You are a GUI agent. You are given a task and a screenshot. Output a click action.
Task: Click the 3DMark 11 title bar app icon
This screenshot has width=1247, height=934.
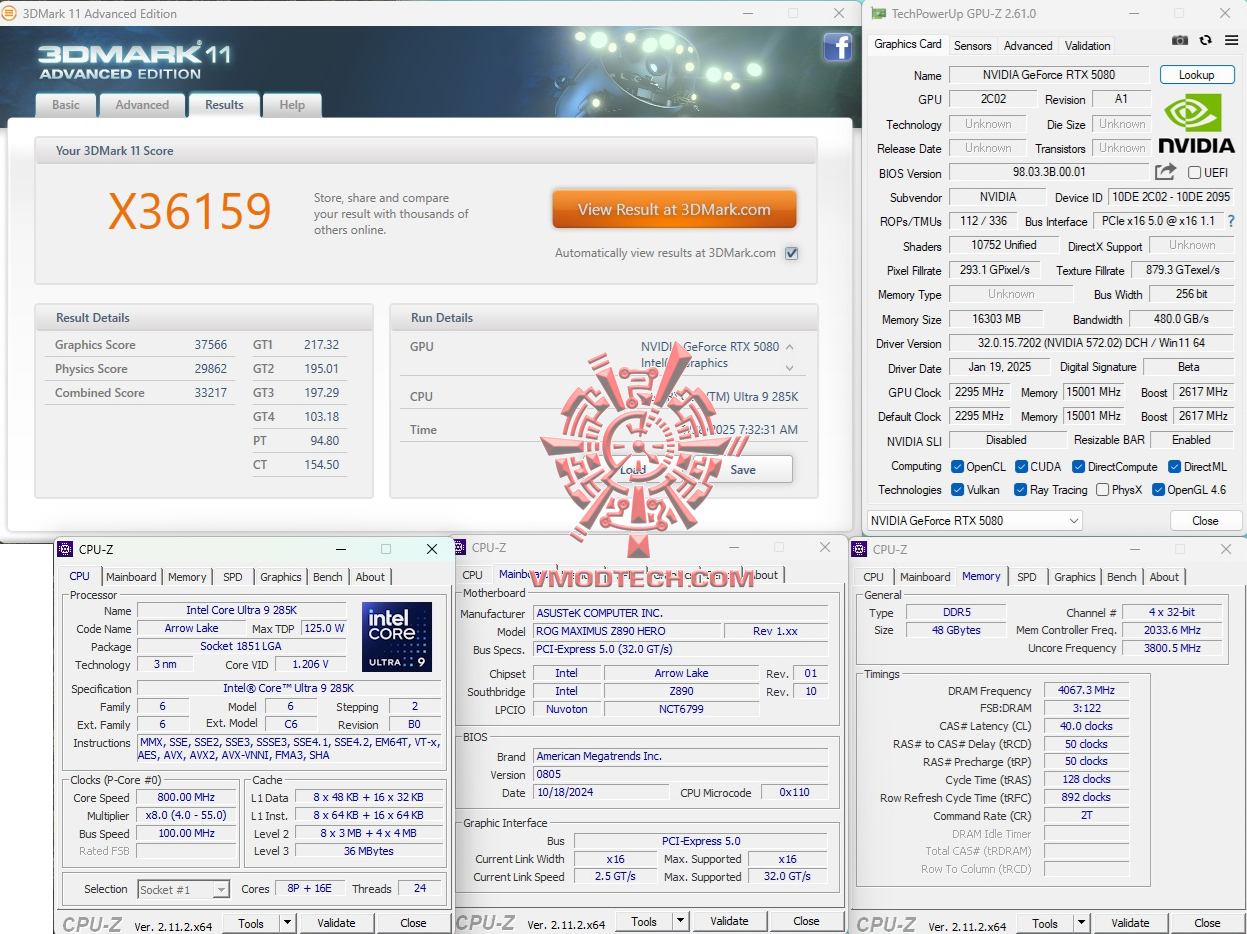[x=10, y=13]
